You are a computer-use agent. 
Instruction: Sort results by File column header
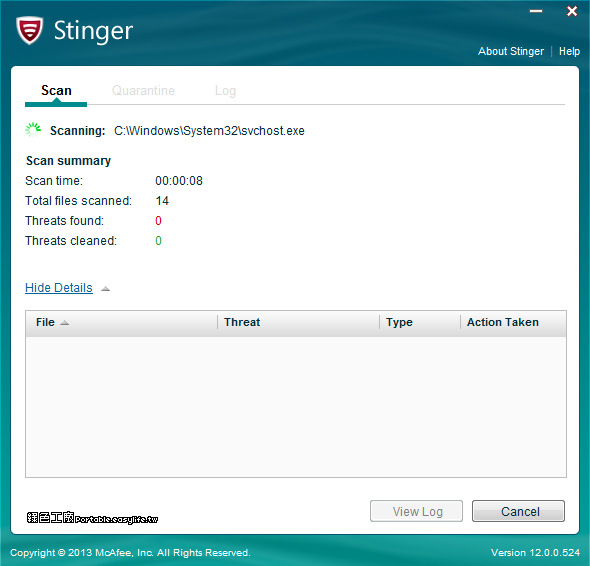(x=121, y=323)
